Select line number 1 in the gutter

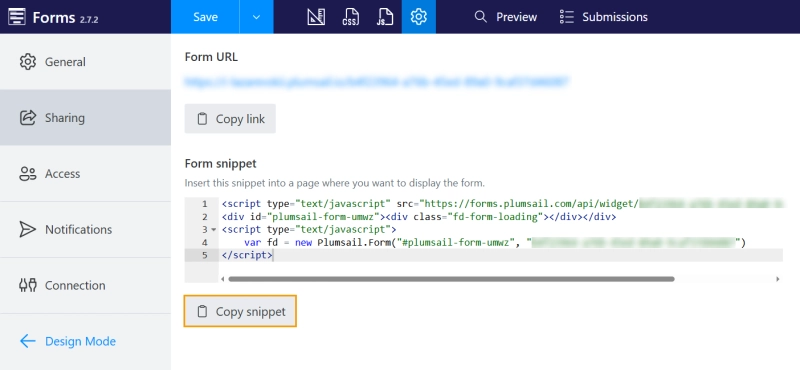click(205, 204)
